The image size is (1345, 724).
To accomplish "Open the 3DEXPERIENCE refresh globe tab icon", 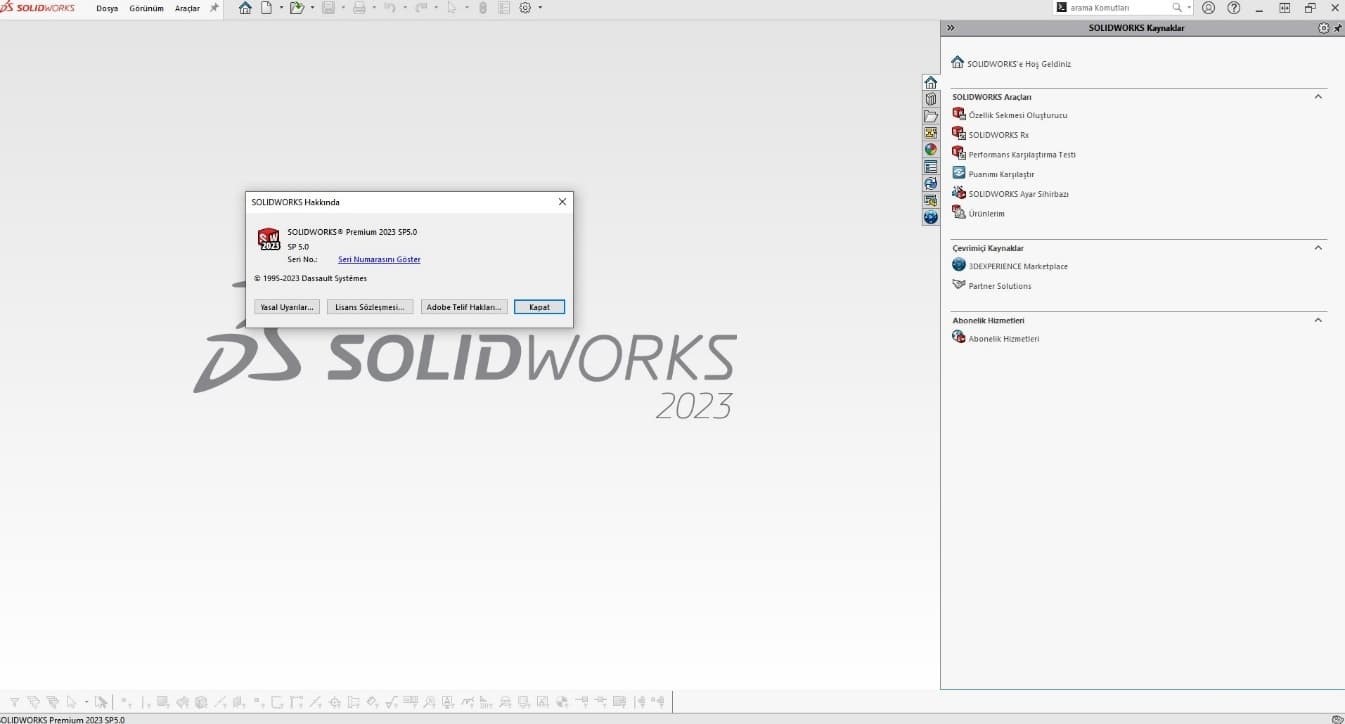I will click(931, 184).
